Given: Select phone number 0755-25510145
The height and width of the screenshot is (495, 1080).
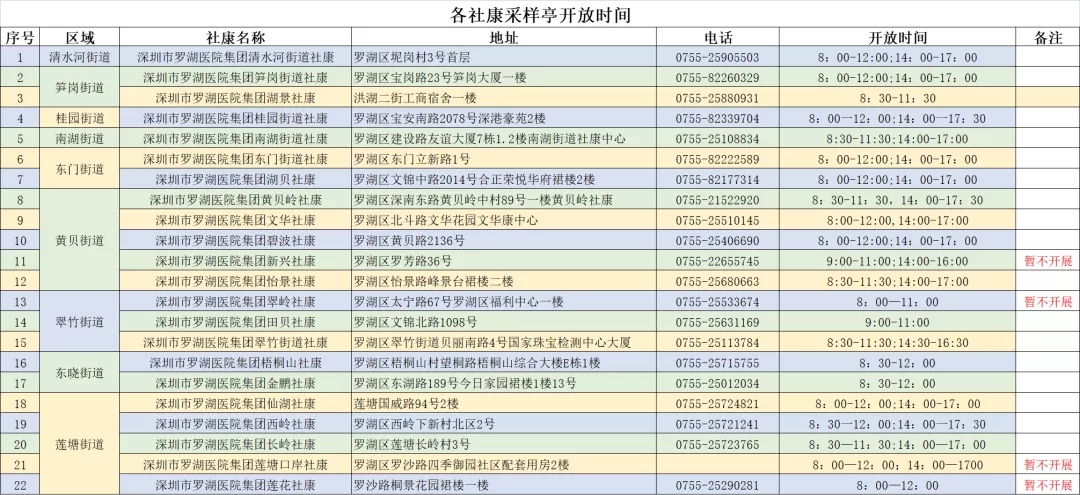Looking at the screenshot, I should click(718, 221).
